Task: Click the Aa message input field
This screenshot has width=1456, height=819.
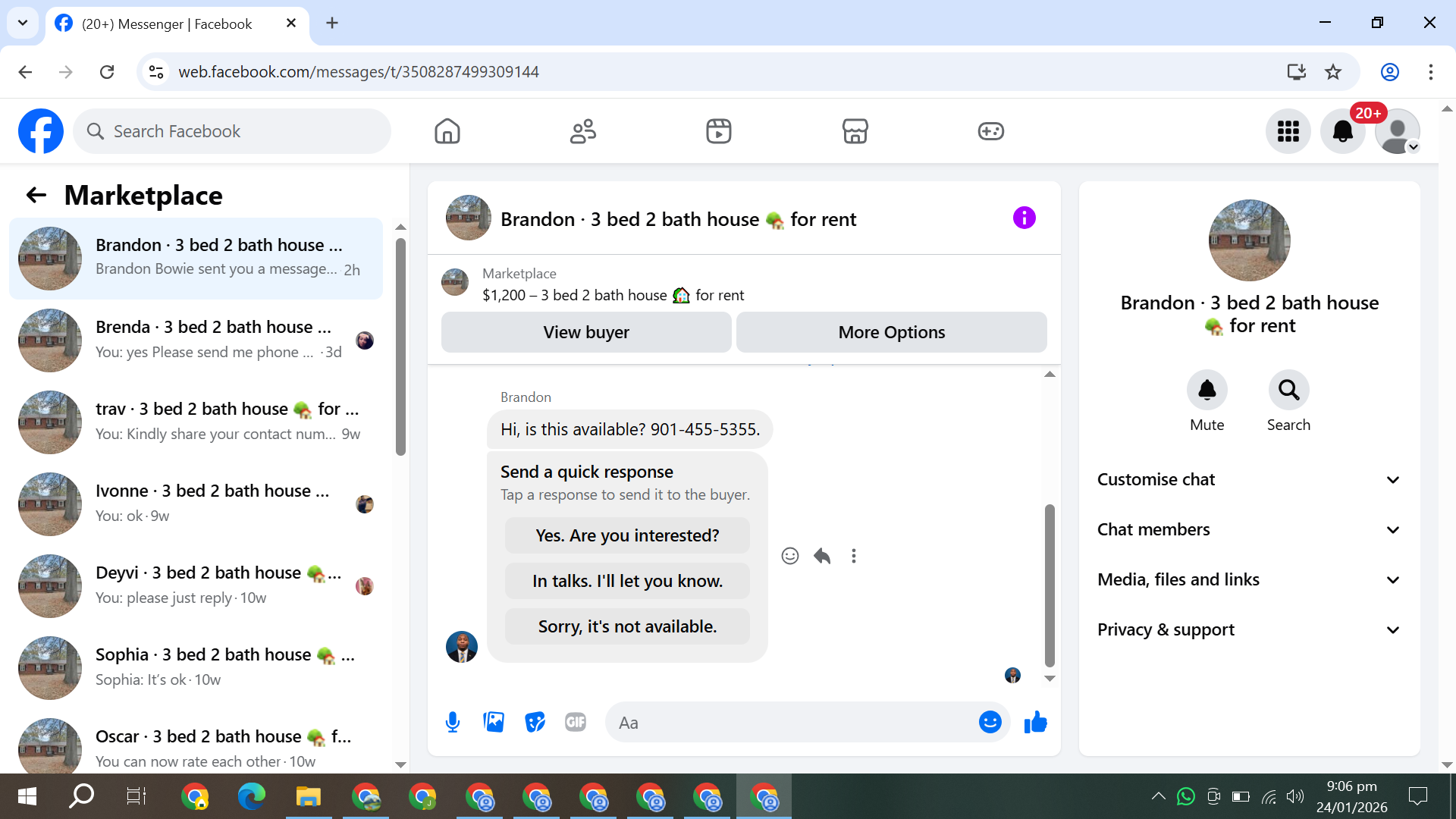Action: [789, 723]
